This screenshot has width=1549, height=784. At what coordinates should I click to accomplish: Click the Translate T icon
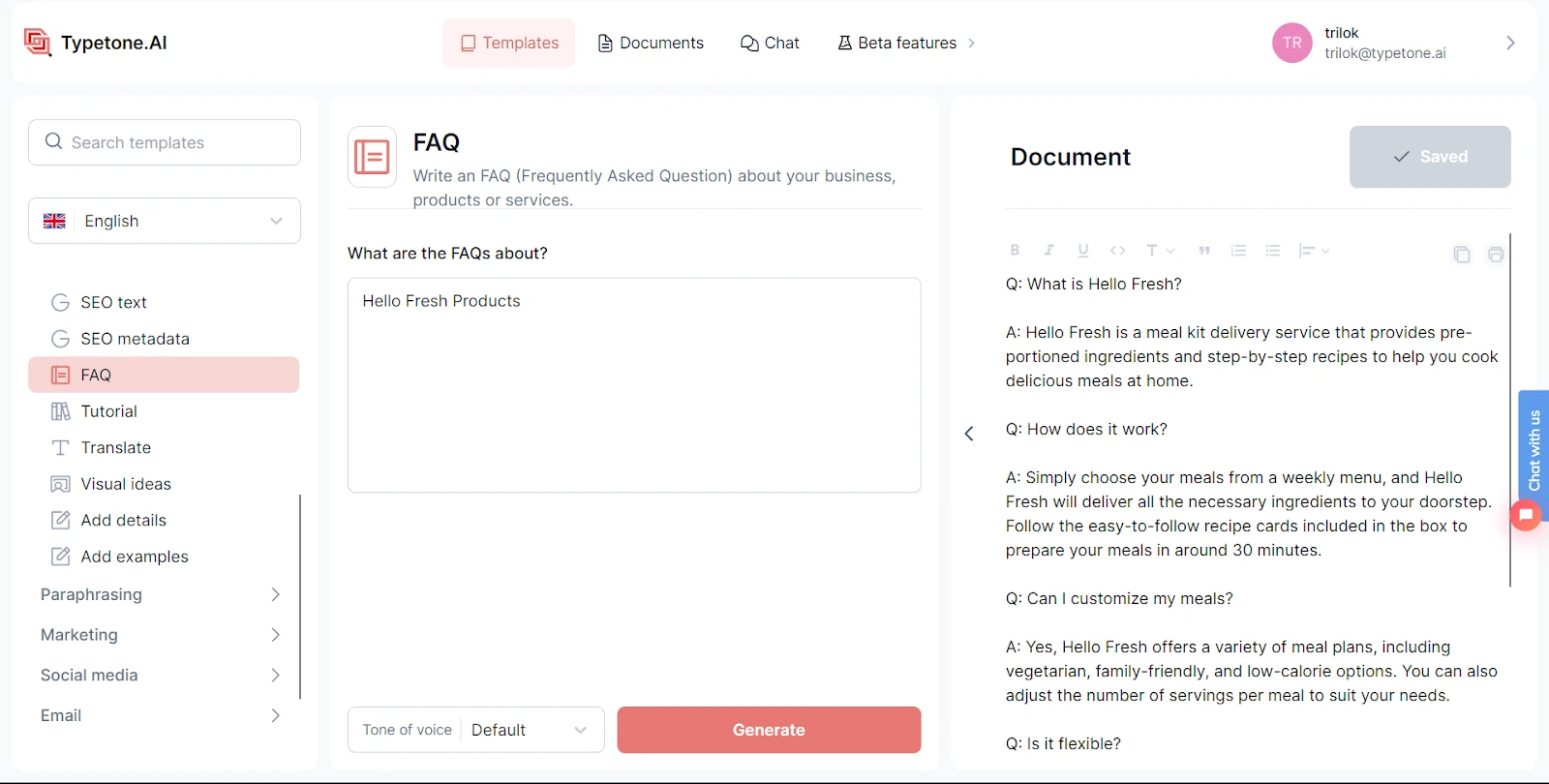(60, 447)
